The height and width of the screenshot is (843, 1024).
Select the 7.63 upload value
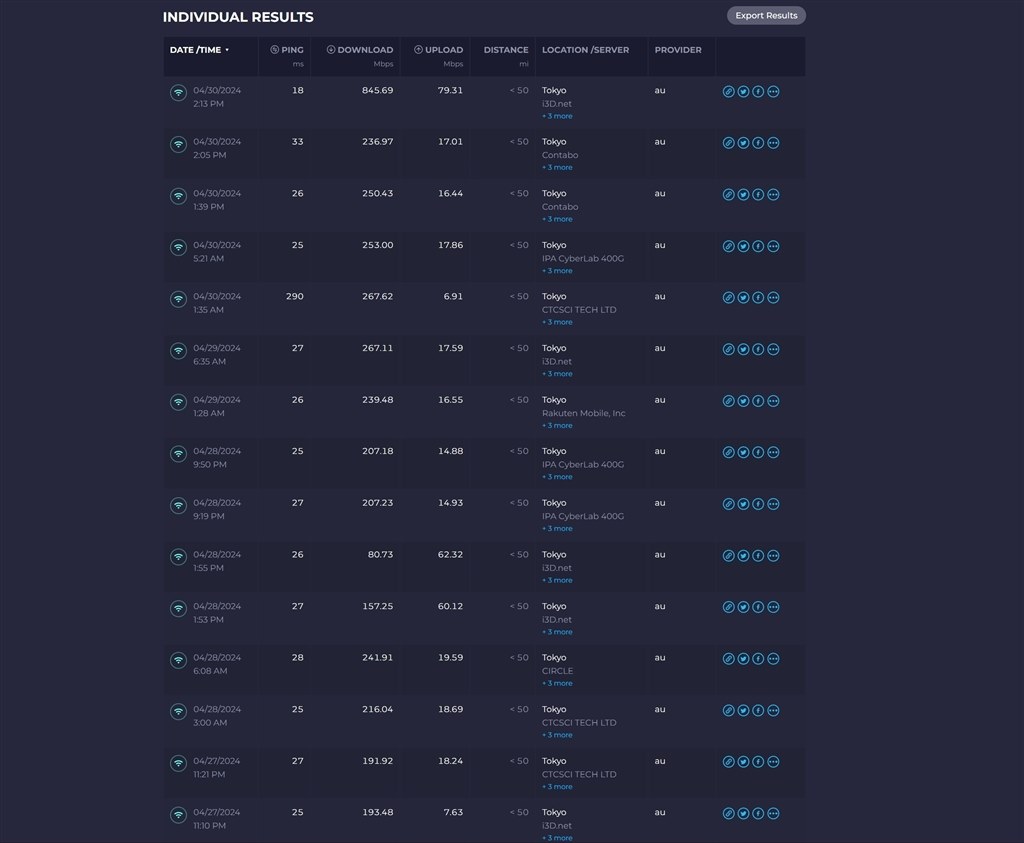point(453,812)
